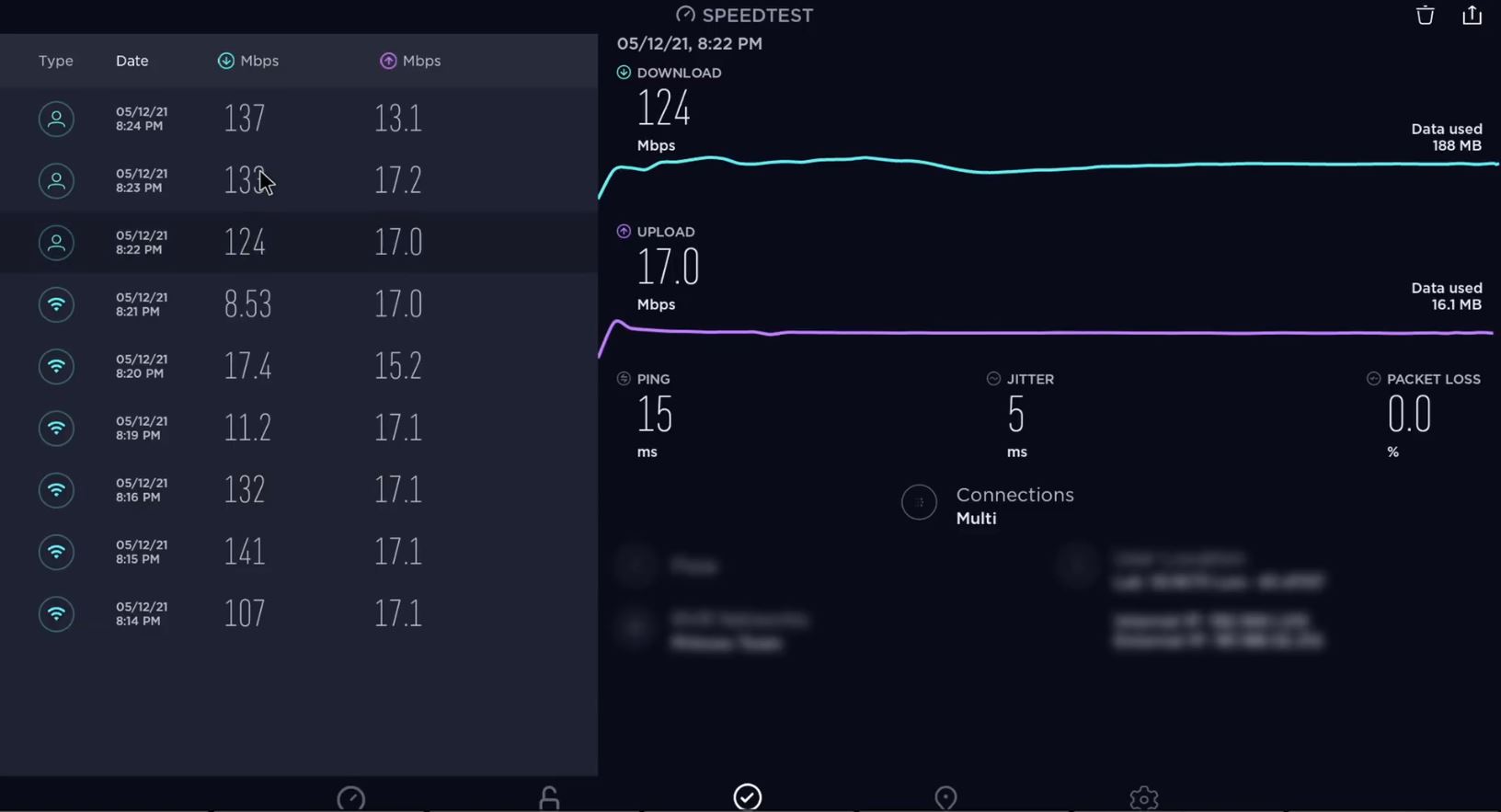Select the 8:23 PM result's user icon
This screenshot has height=812, width=1501.
tap(56, 180)
